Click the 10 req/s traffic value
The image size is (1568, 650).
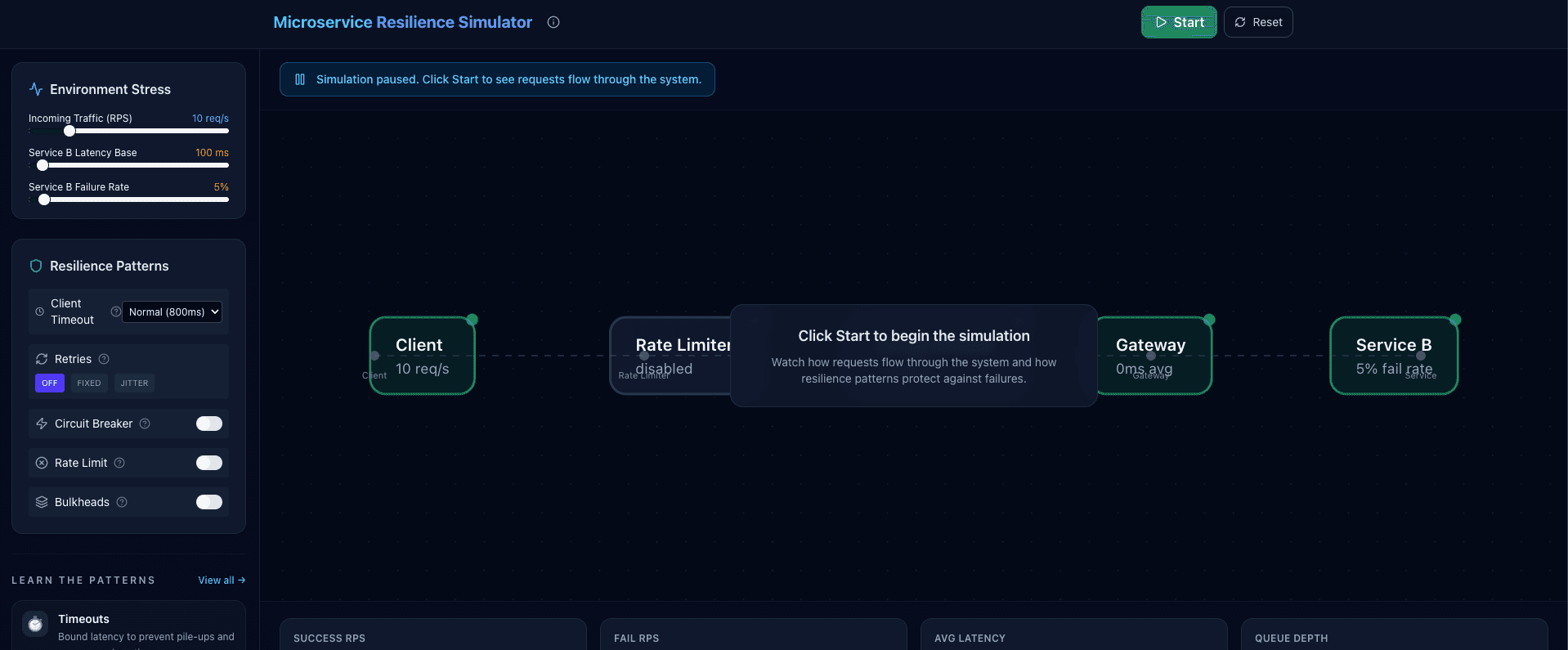(210, 119)
